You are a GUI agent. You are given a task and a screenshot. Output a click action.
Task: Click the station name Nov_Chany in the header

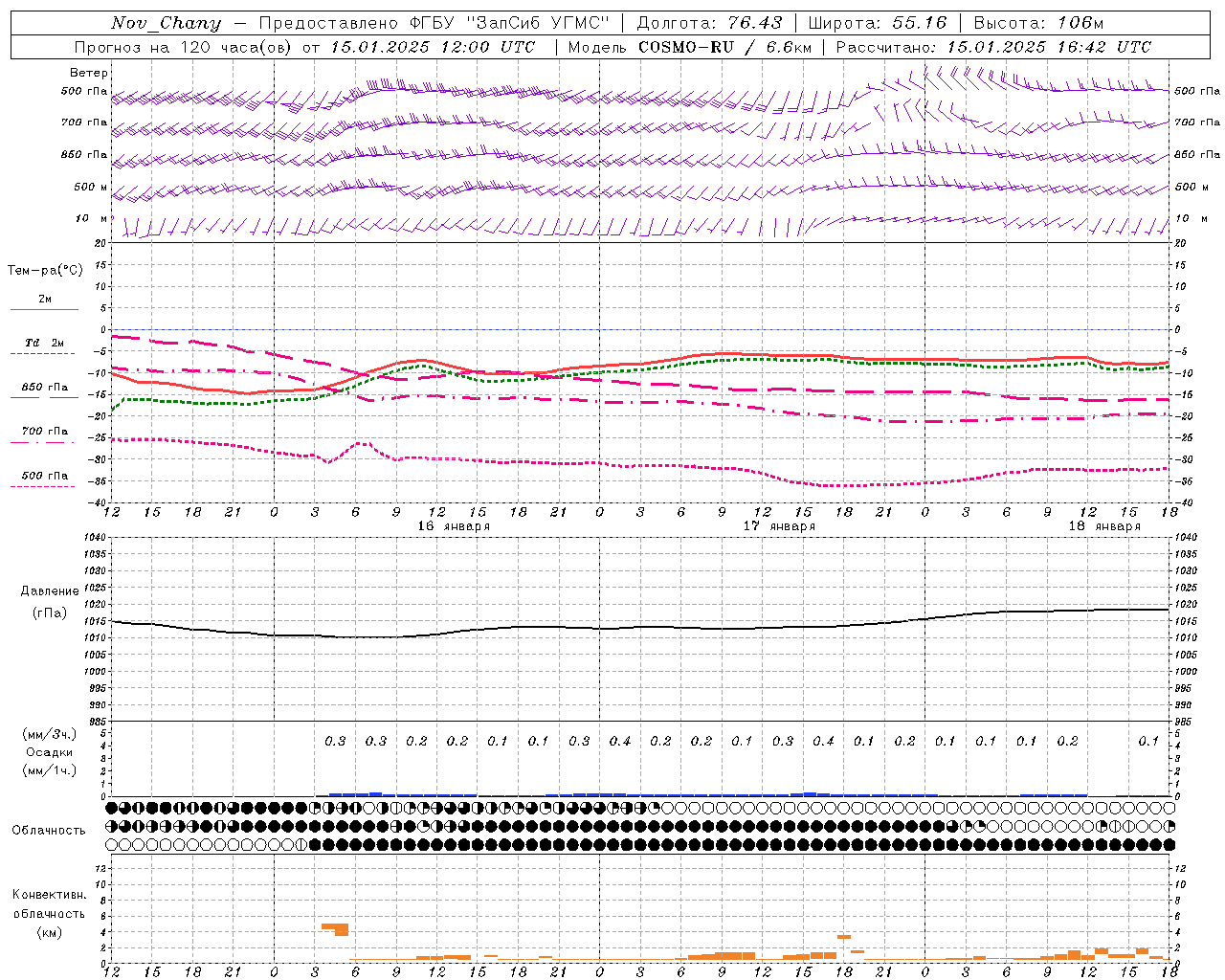(166, 23)
